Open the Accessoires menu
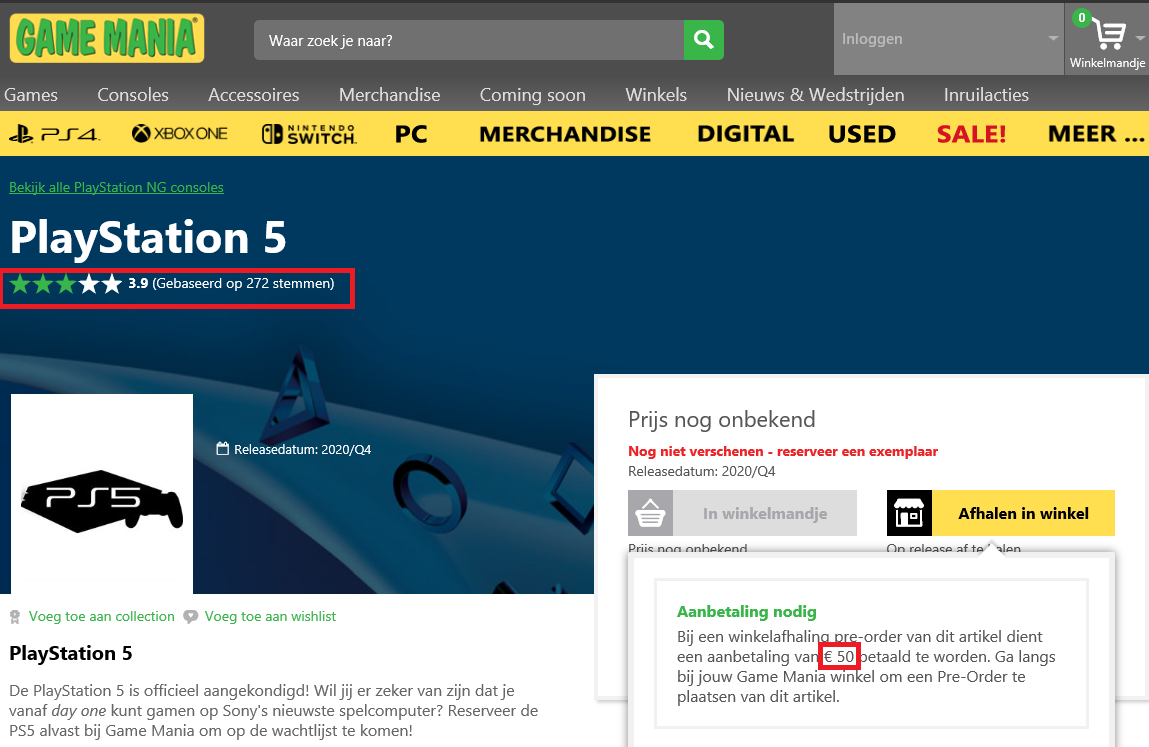1149x747 pixels. (x=254, y=95)
